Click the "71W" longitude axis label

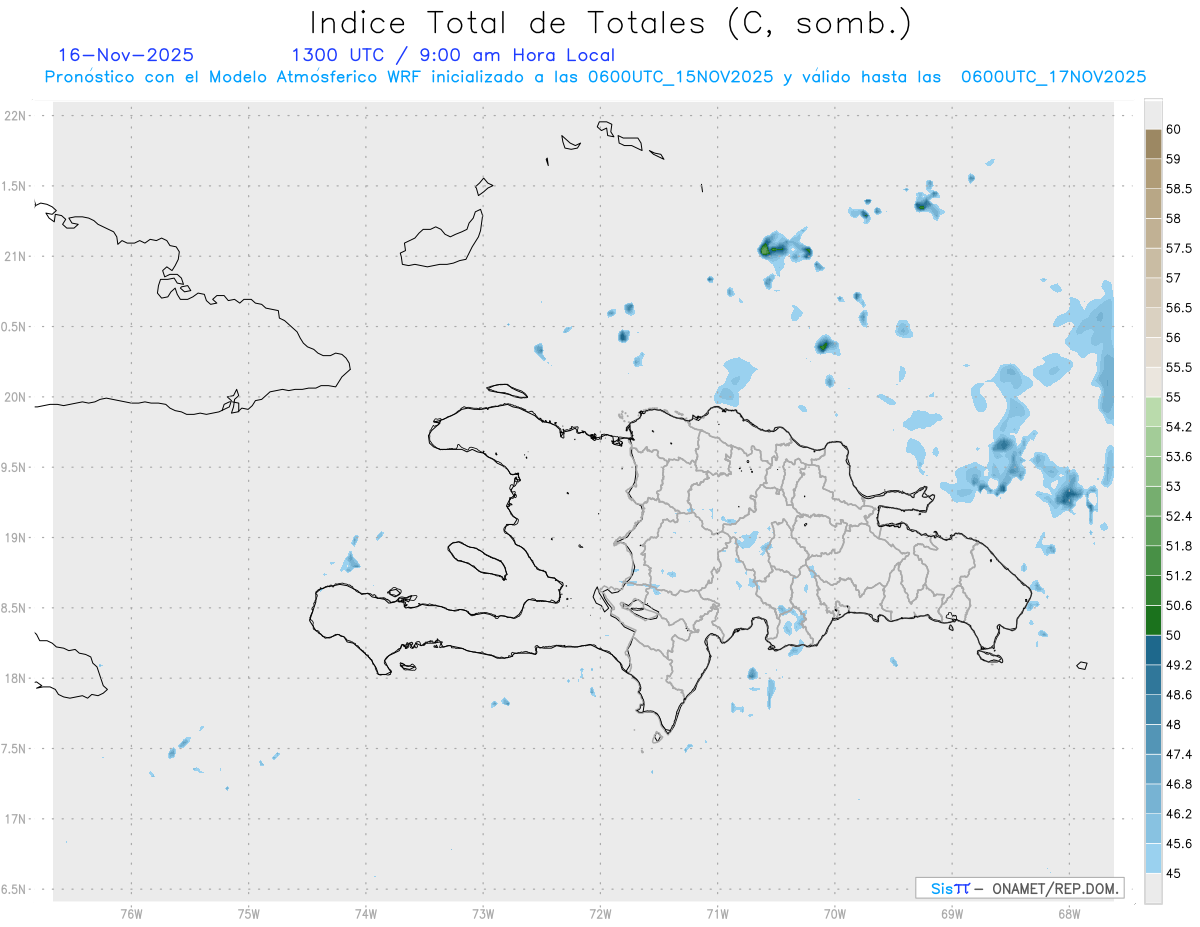717,914
